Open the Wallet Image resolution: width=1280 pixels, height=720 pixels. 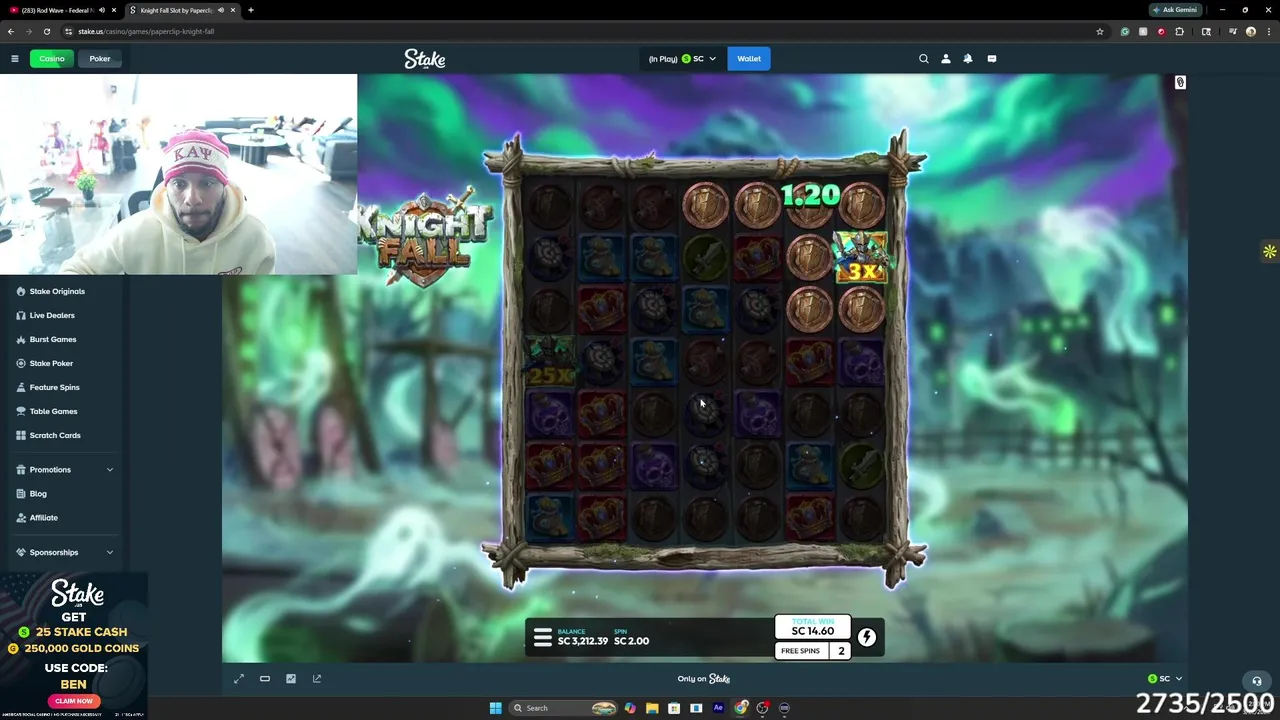(749, 58)
